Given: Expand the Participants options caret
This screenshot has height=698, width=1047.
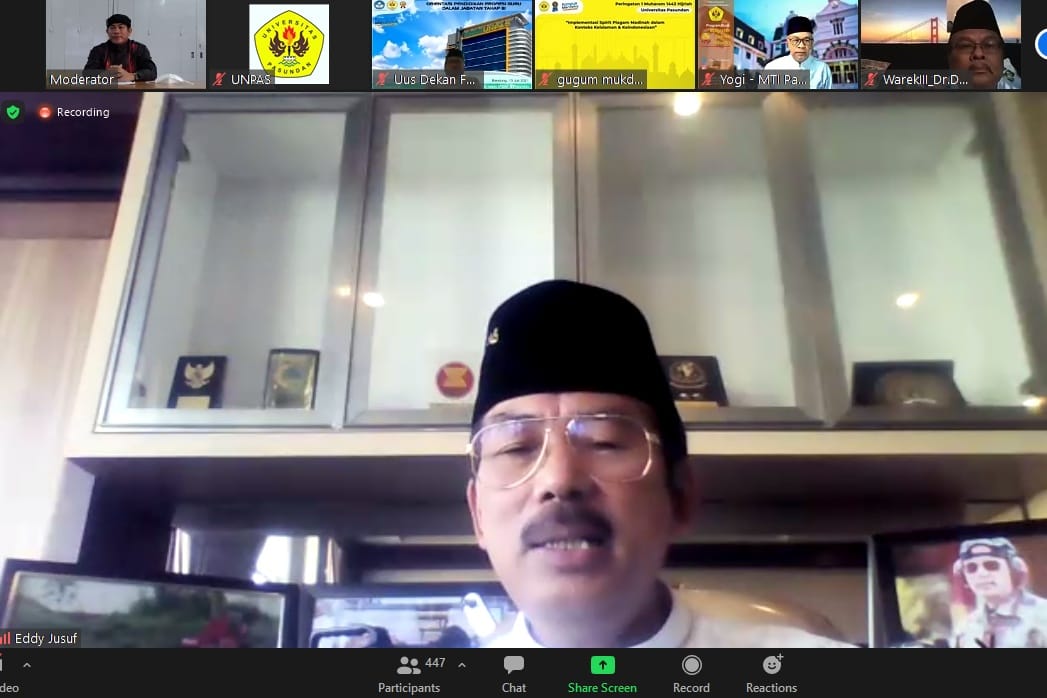Looking at the screenshot, I should tap(462, 665).
